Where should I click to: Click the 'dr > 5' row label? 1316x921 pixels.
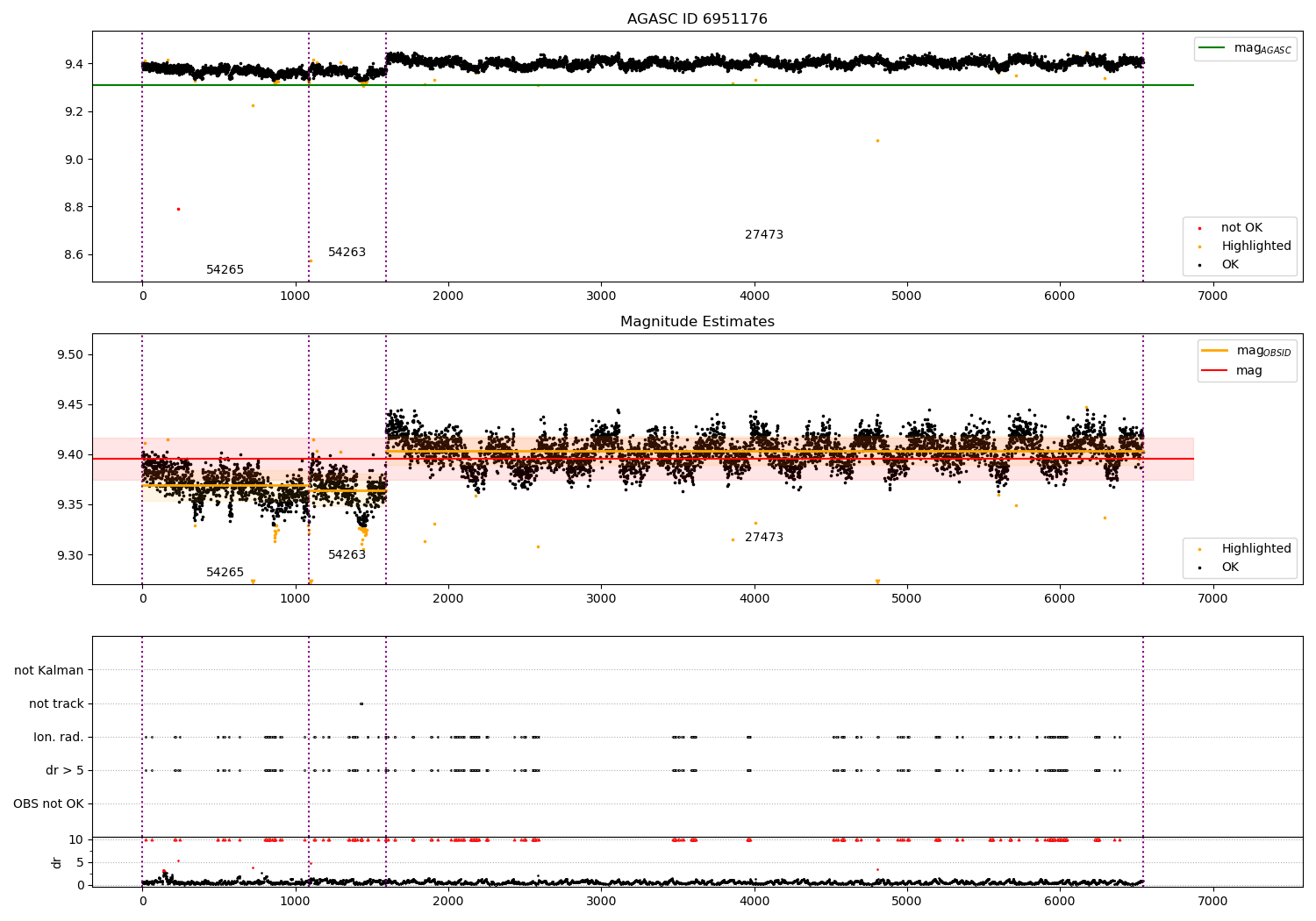point(65,771)
